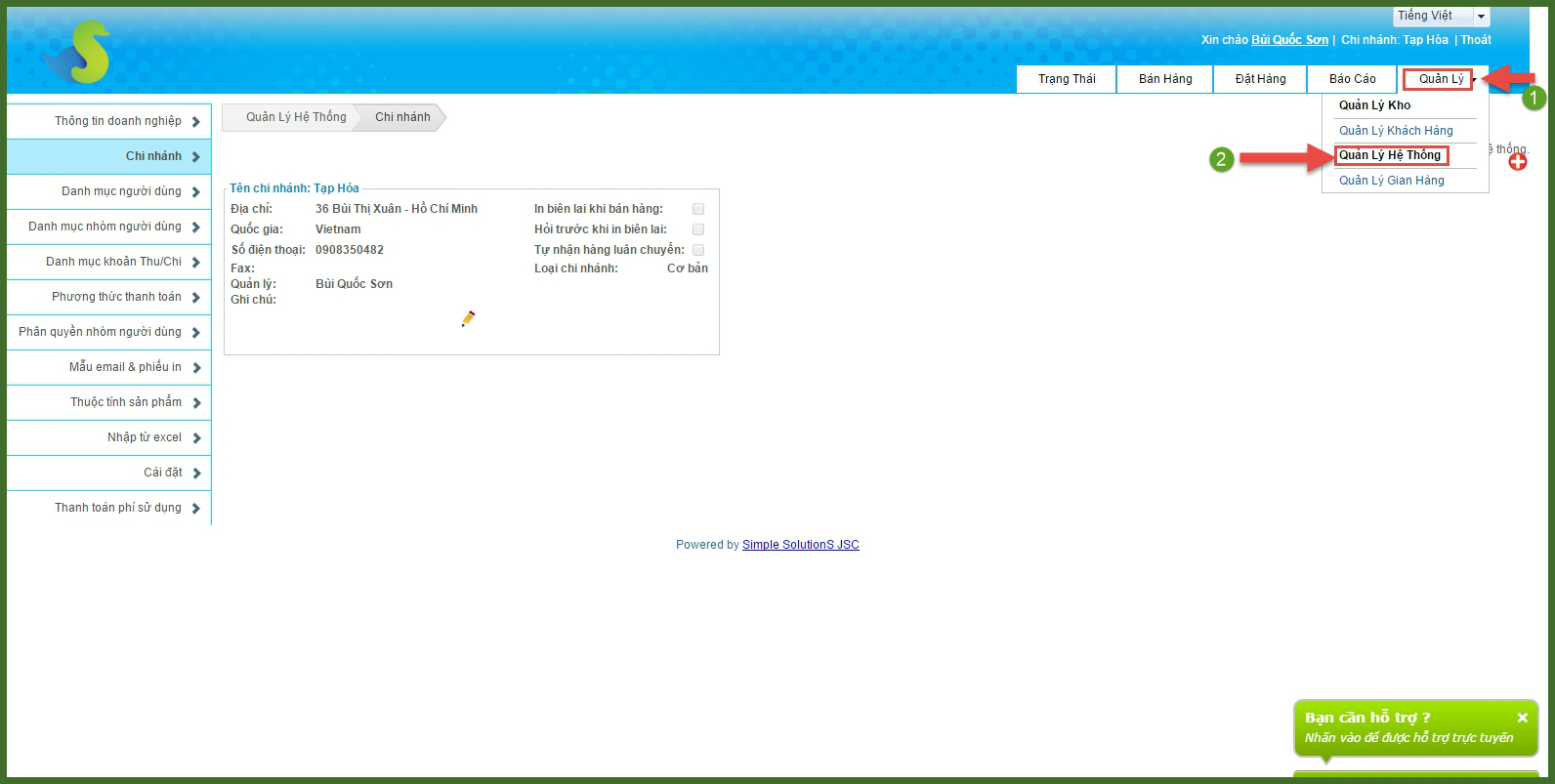Check 'Tự nhận hàng luân chuyển' option
The image size is (1555, 784).
point(698,250)
